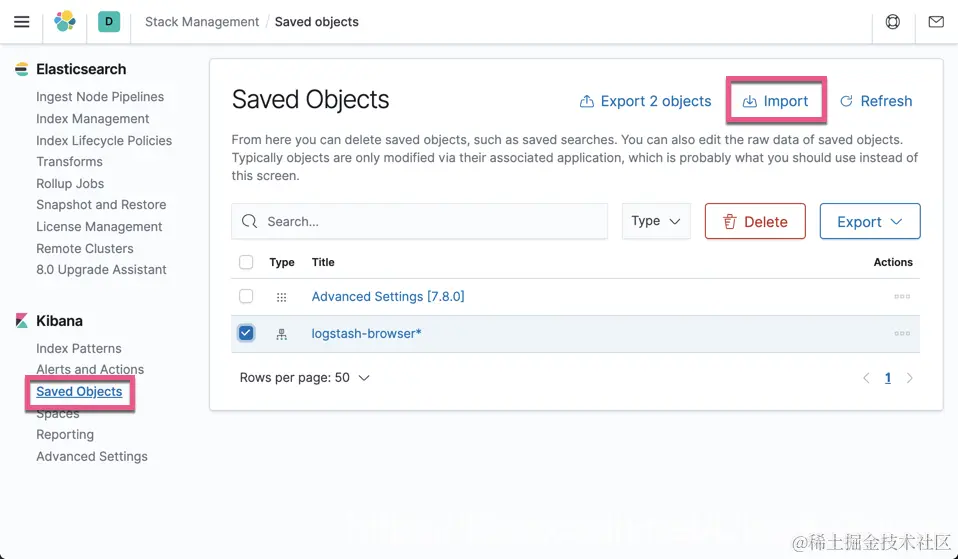958x559 pixels.
Task: Open the help lifebuoy icon
Action: point(893,22)
